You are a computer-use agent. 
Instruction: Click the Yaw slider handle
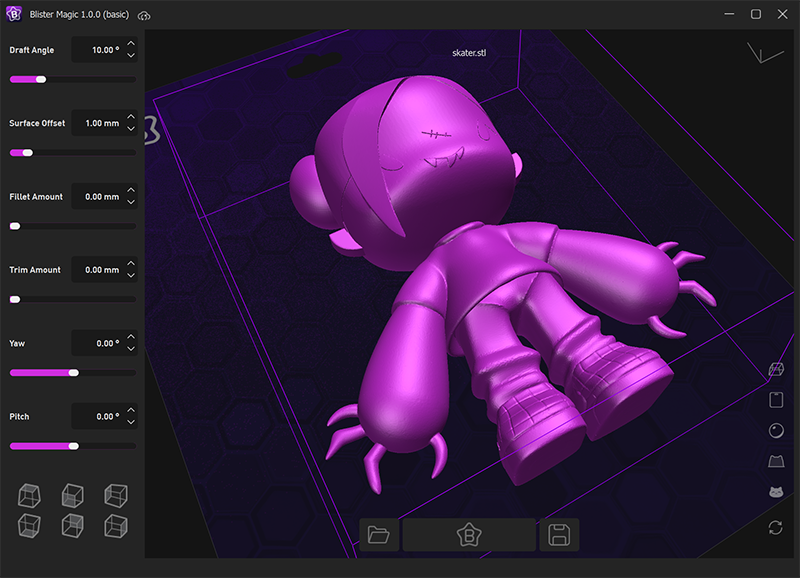click(73, 372)
